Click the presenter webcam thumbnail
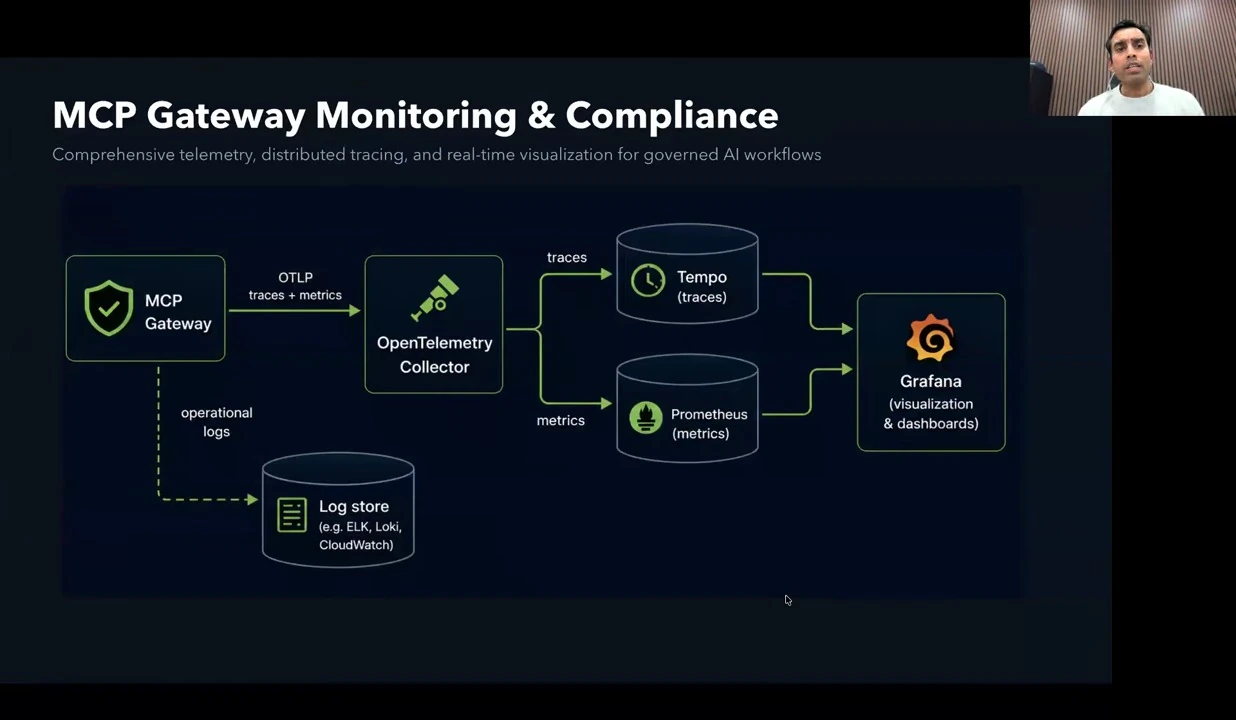This screenshot has width=1236, height=720. tap(1133, 58)
